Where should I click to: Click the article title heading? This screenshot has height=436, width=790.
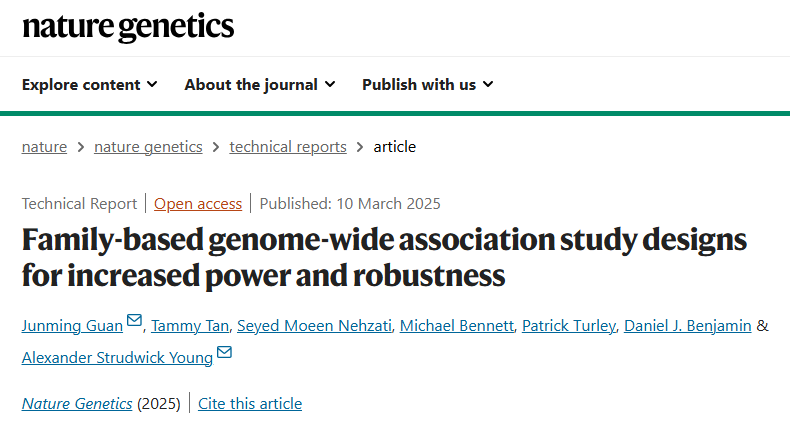[384, 258]
